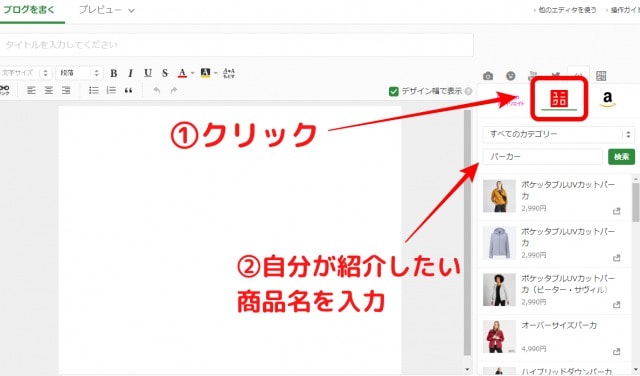This screenshot has width=640, height=376.
Task: Align text to the right
Action: pos(66,90)
